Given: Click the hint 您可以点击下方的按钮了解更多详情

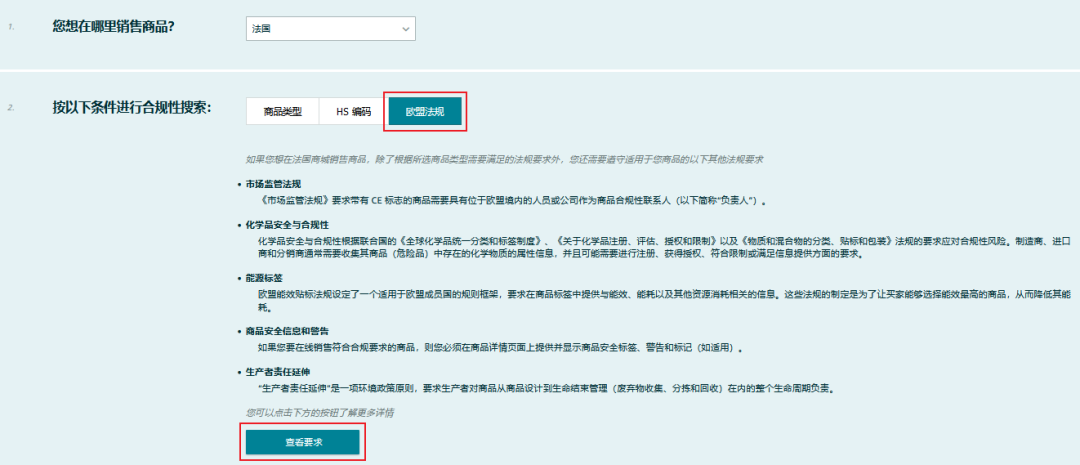Looking at the screenshot, I should 320,413.
